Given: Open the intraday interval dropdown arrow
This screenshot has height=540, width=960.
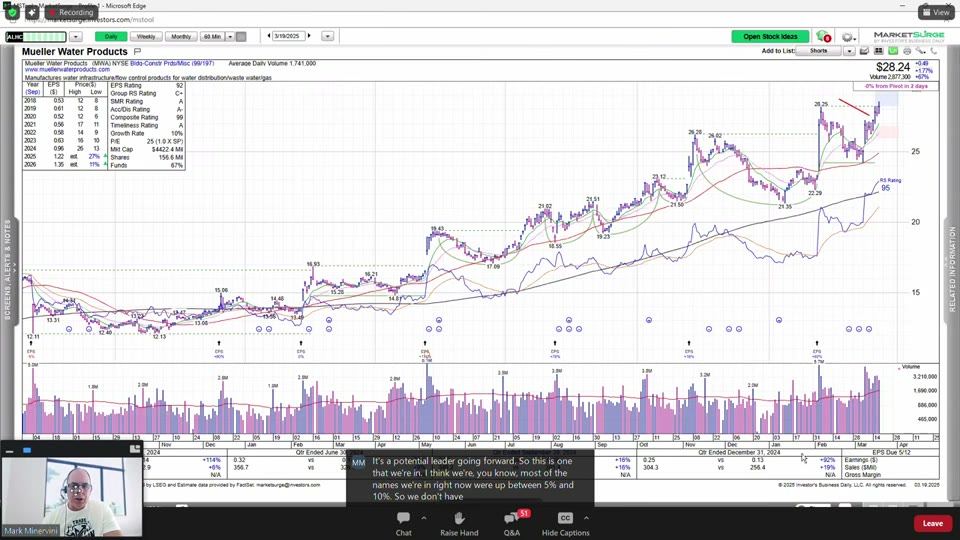Looking at the screenshot, I should 230,37.
